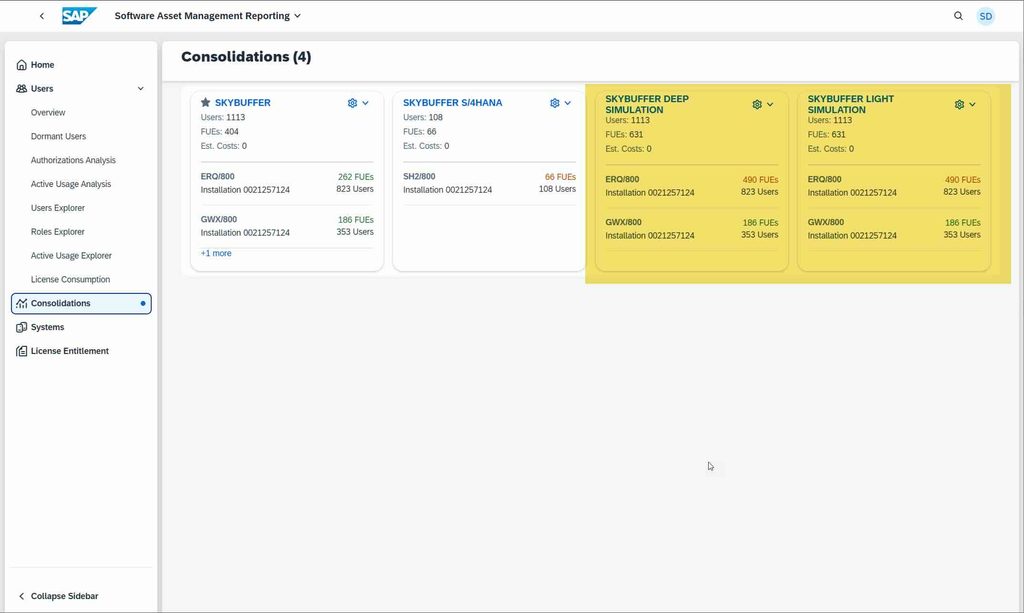
Task: Click ERQ/800 on SKYBUFFER card
Action: click(217, 176)
